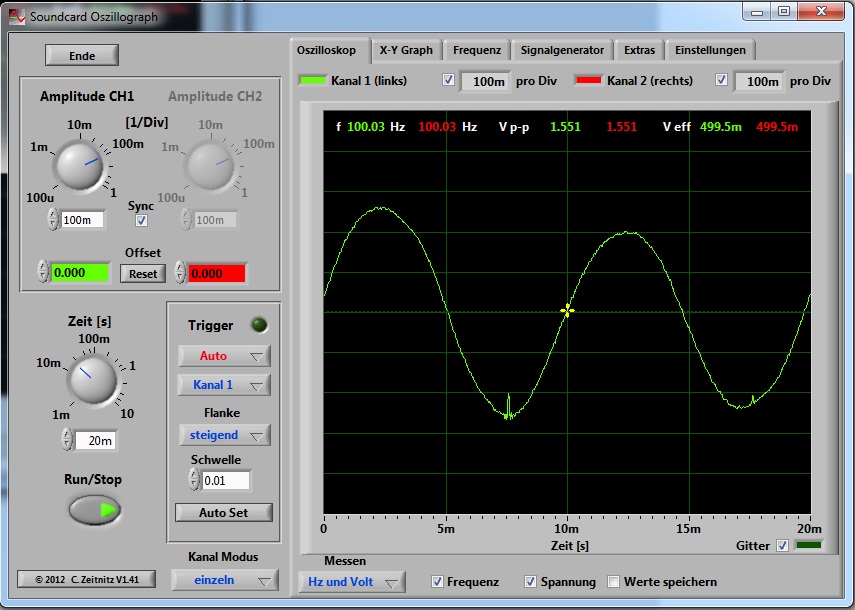Click the © 2012 C. Zeitnitz V1.41 button
Screen dimensions: 855x610
(86, 579)
